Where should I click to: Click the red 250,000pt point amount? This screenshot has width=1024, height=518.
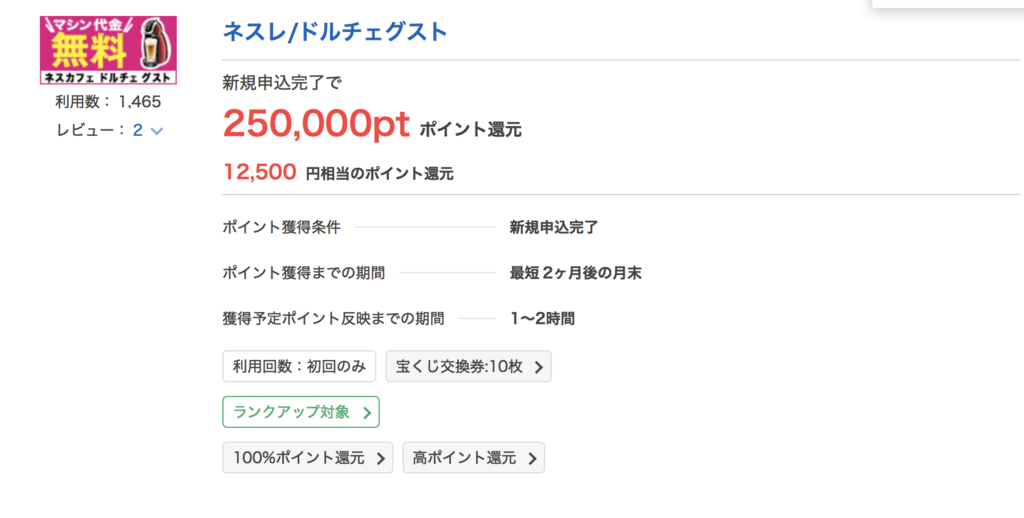(x=317, y=123)
